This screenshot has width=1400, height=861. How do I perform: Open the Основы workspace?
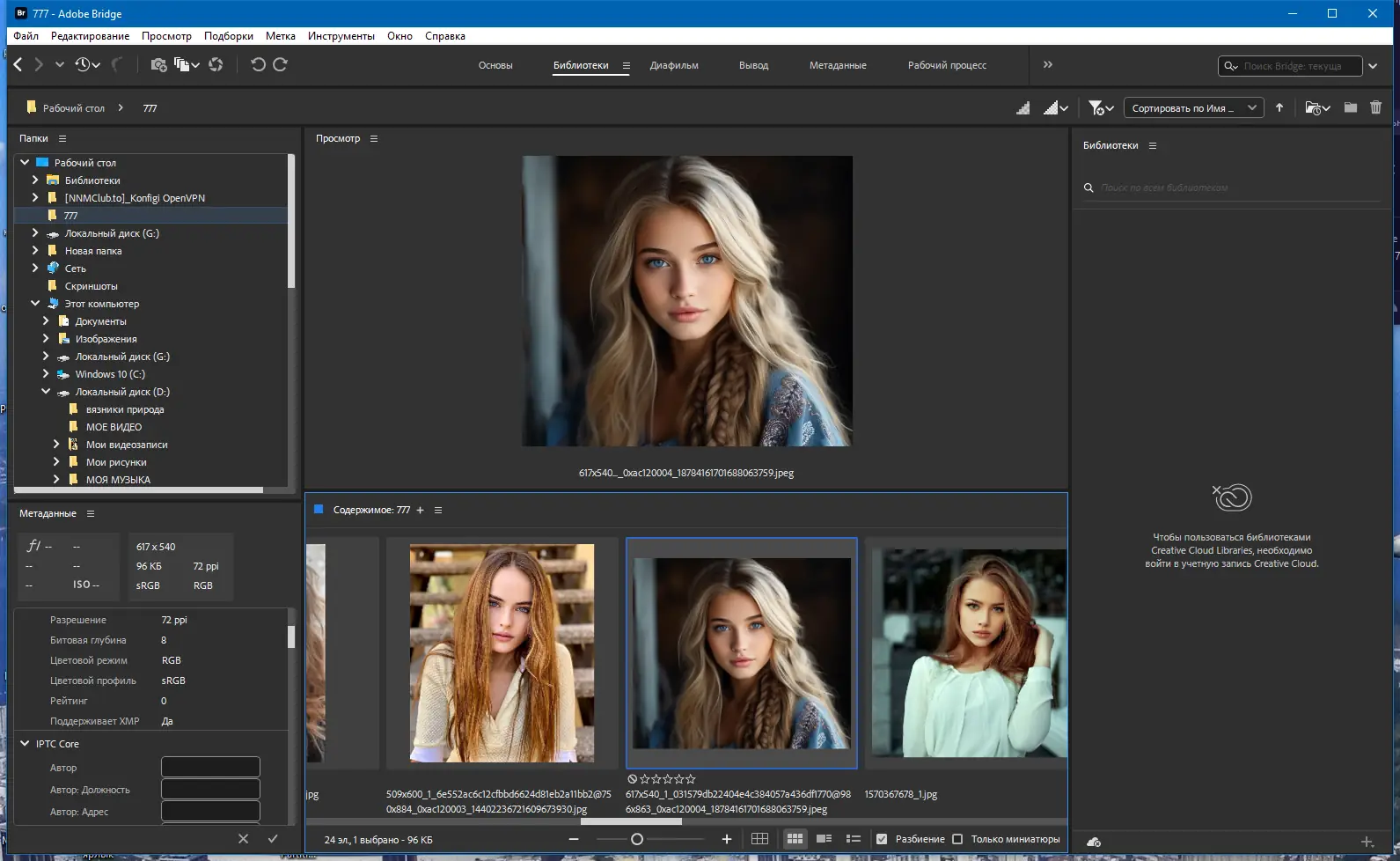point(495,65)
